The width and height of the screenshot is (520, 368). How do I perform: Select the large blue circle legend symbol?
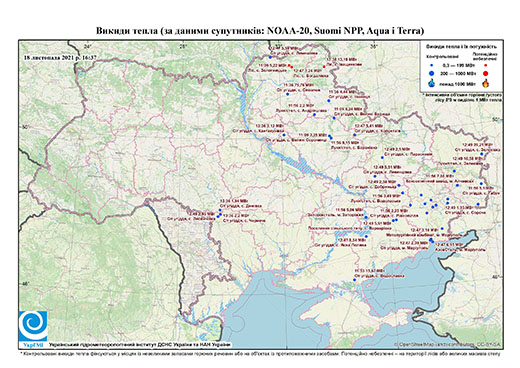point(432,73)
